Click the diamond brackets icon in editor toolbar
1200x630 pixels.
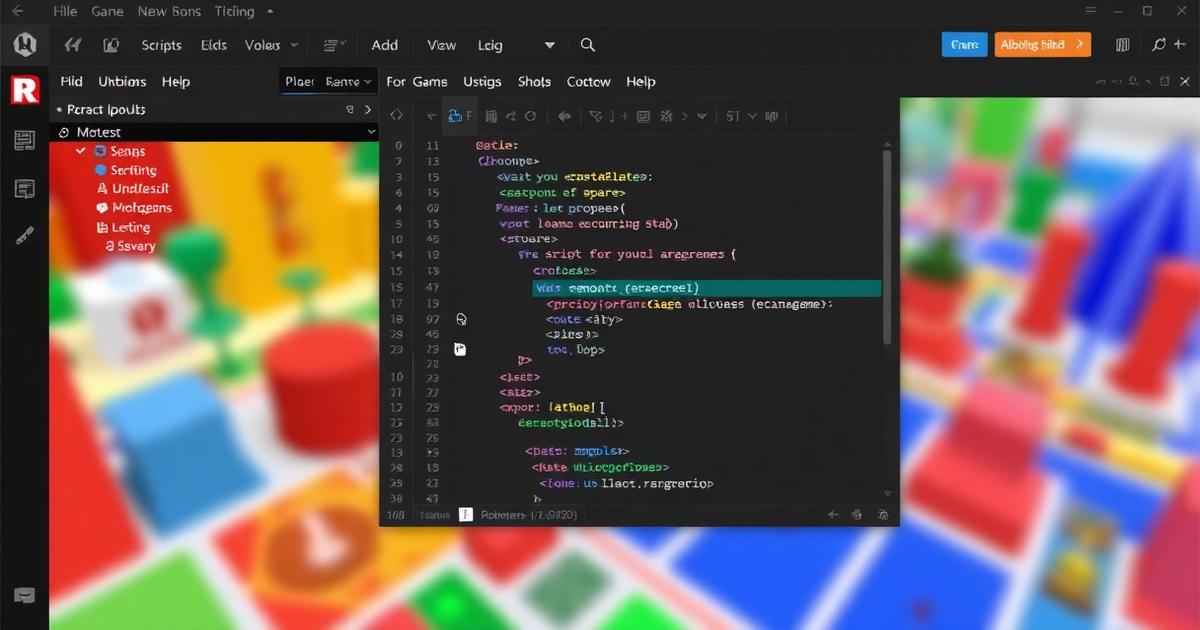(396, 116)
